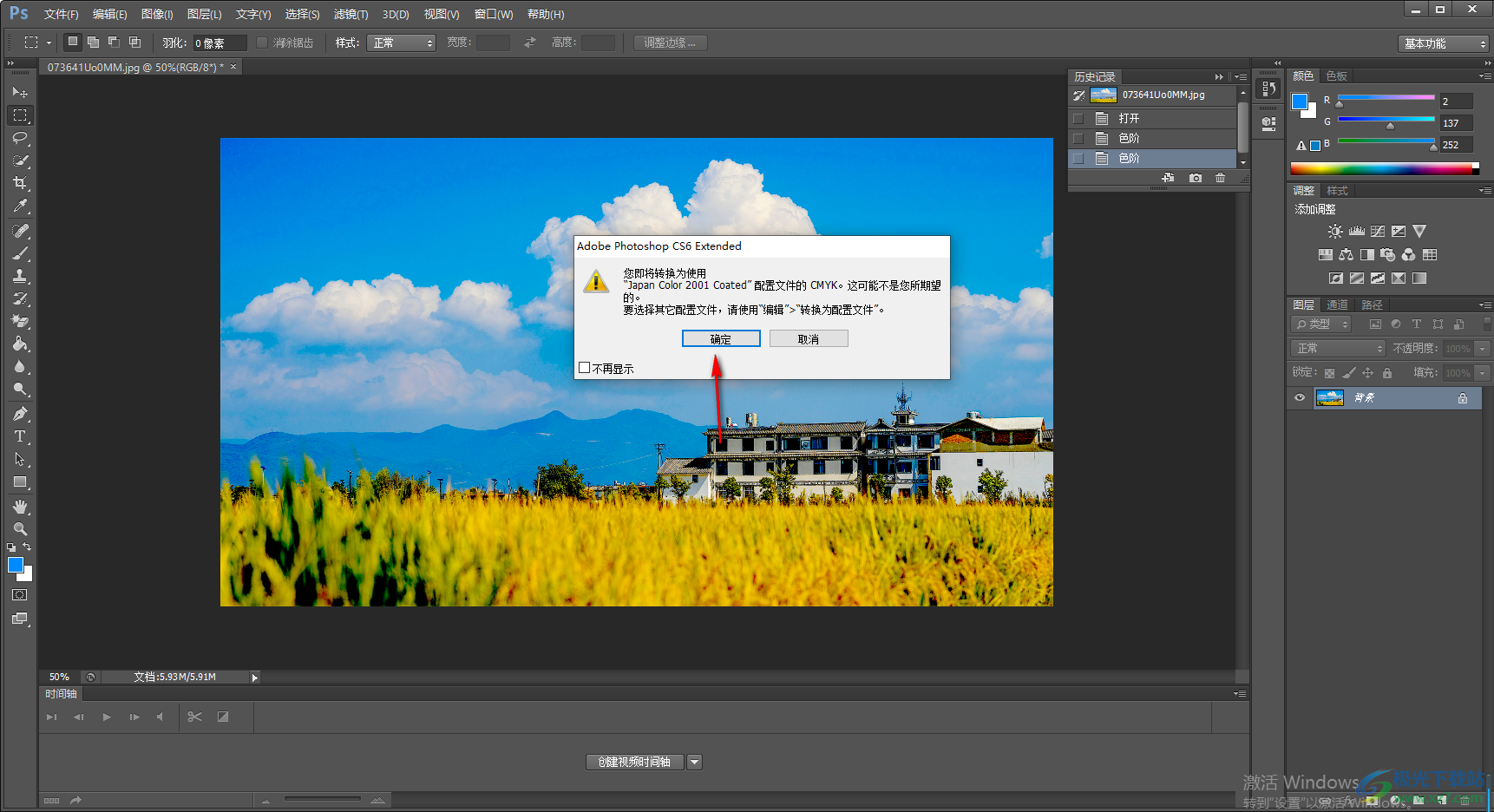Choose the New Selection mode button
This screenshot has height=812, width=1494.
pos(73,42)
